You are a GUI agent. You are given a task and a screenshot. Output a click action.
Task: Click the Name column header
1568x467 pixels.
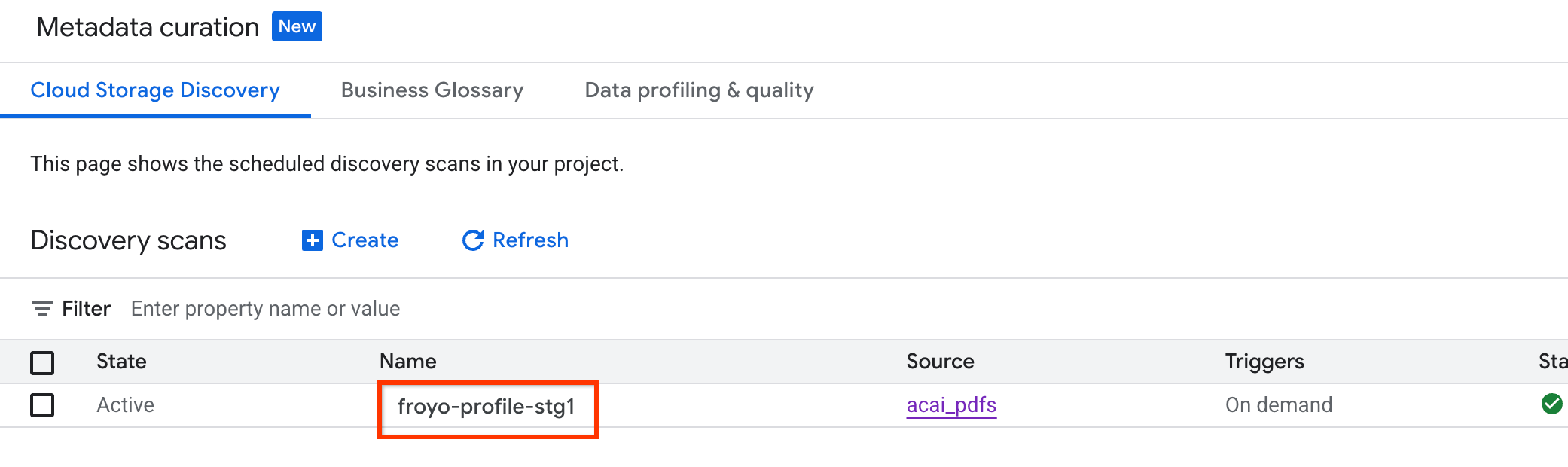(x=407, y=362)
